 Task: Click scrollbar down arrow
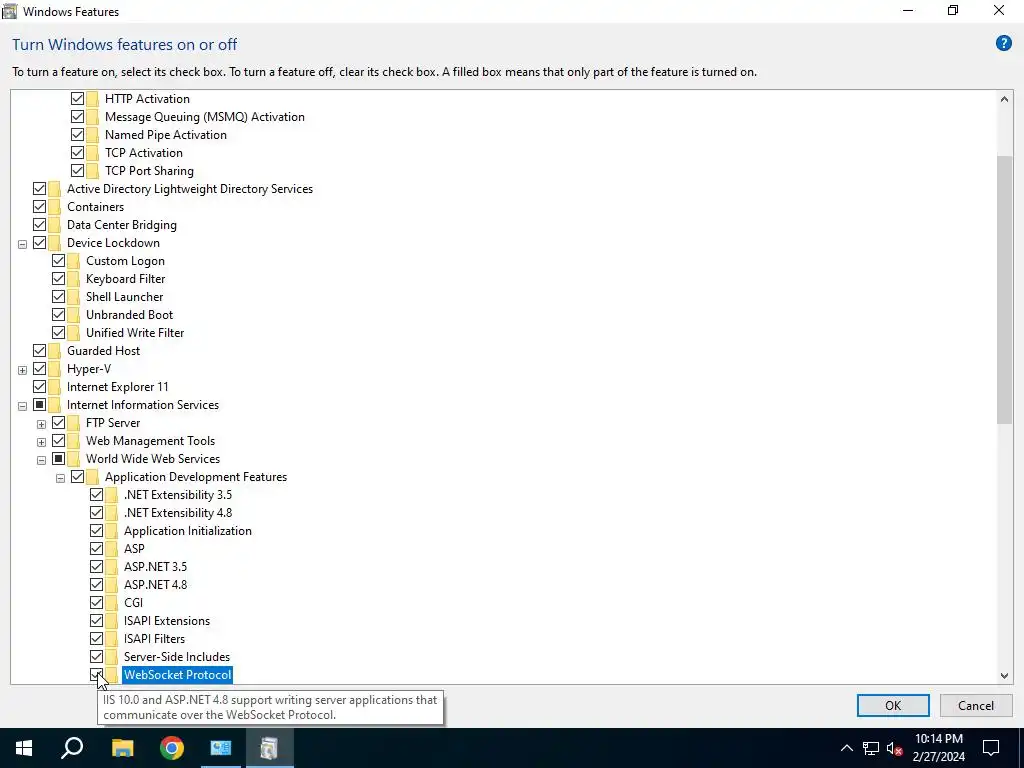coord(1004,676)
